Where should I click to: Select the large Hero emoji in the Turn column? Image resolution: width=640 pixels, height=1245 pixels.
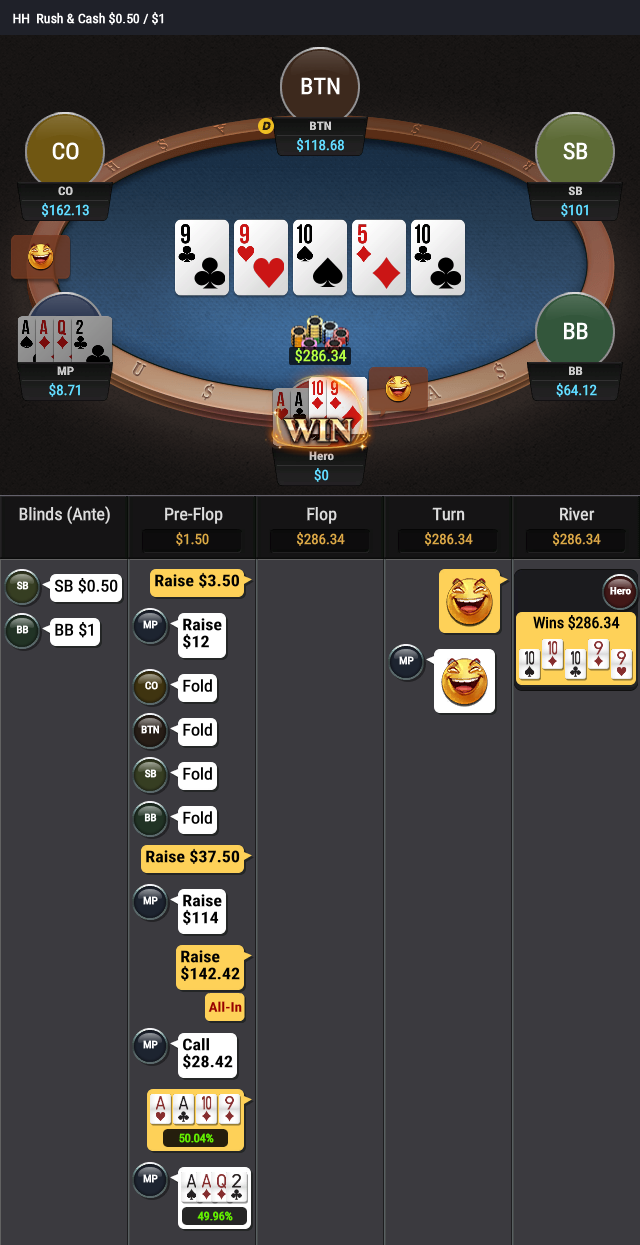click(469, 601)
